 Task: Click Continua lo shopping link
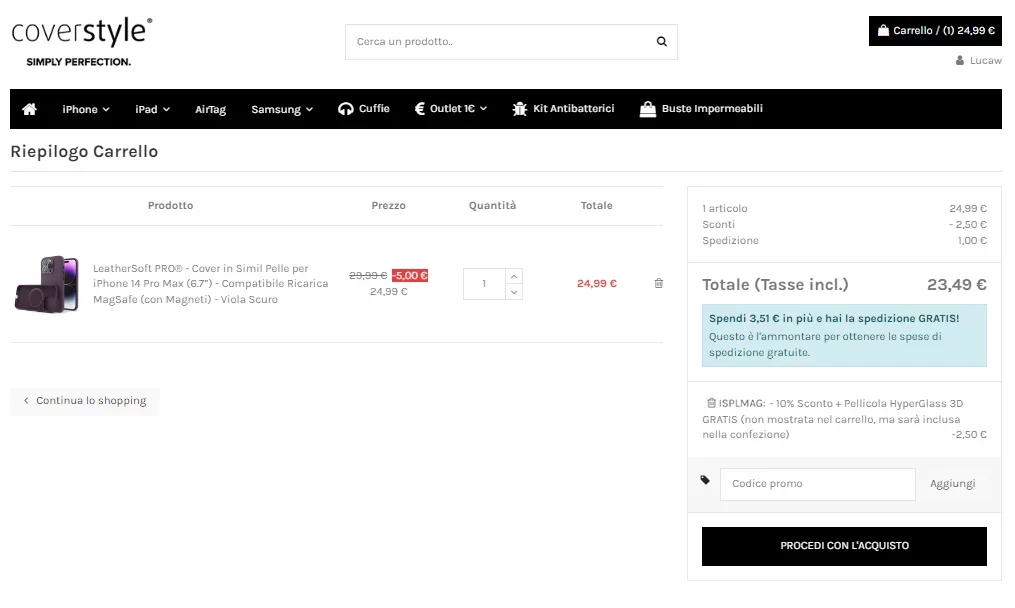pyautogui.click(x=85, y=400)
